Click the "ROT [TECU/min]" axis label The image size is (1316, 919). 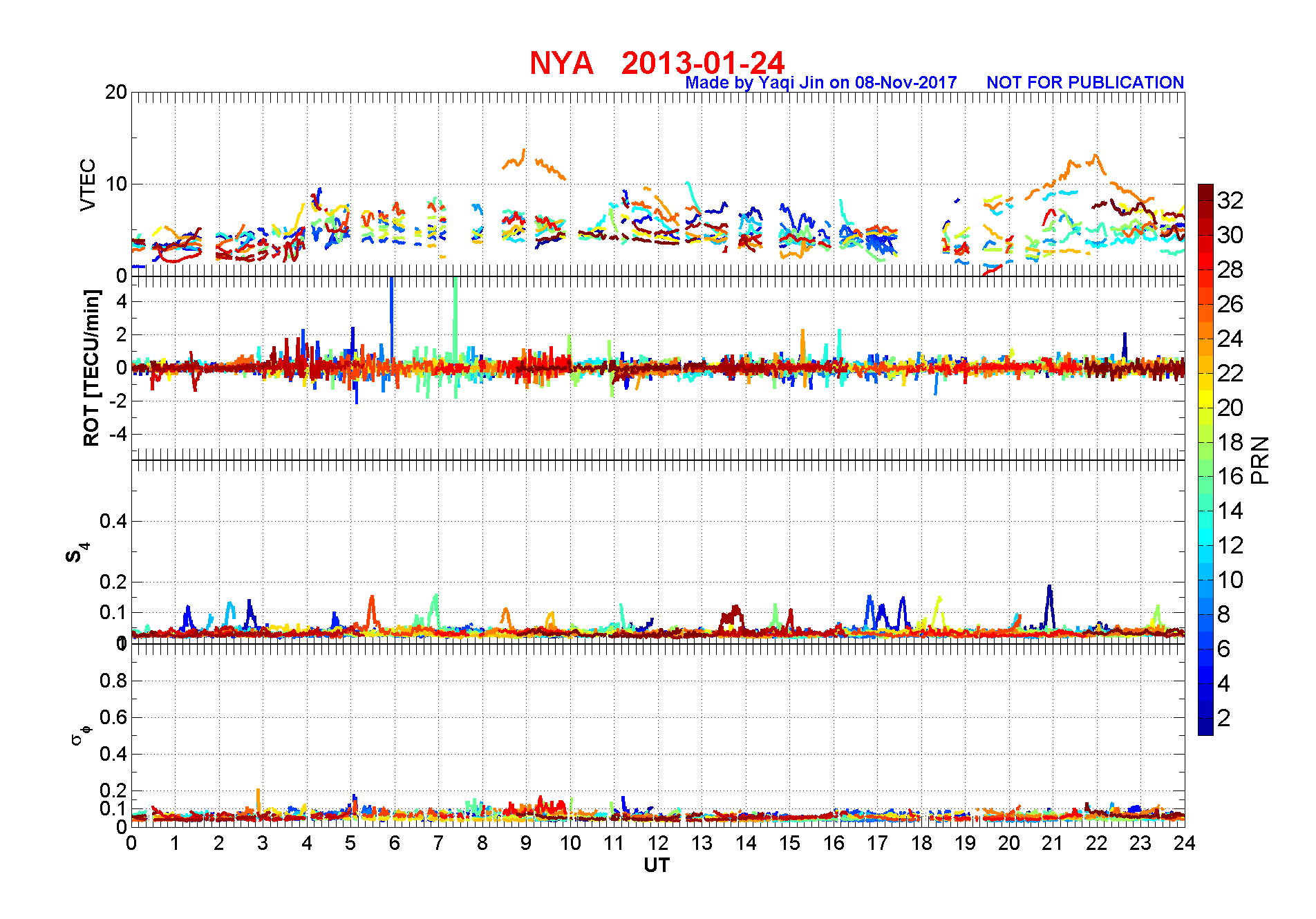[91, 368]
